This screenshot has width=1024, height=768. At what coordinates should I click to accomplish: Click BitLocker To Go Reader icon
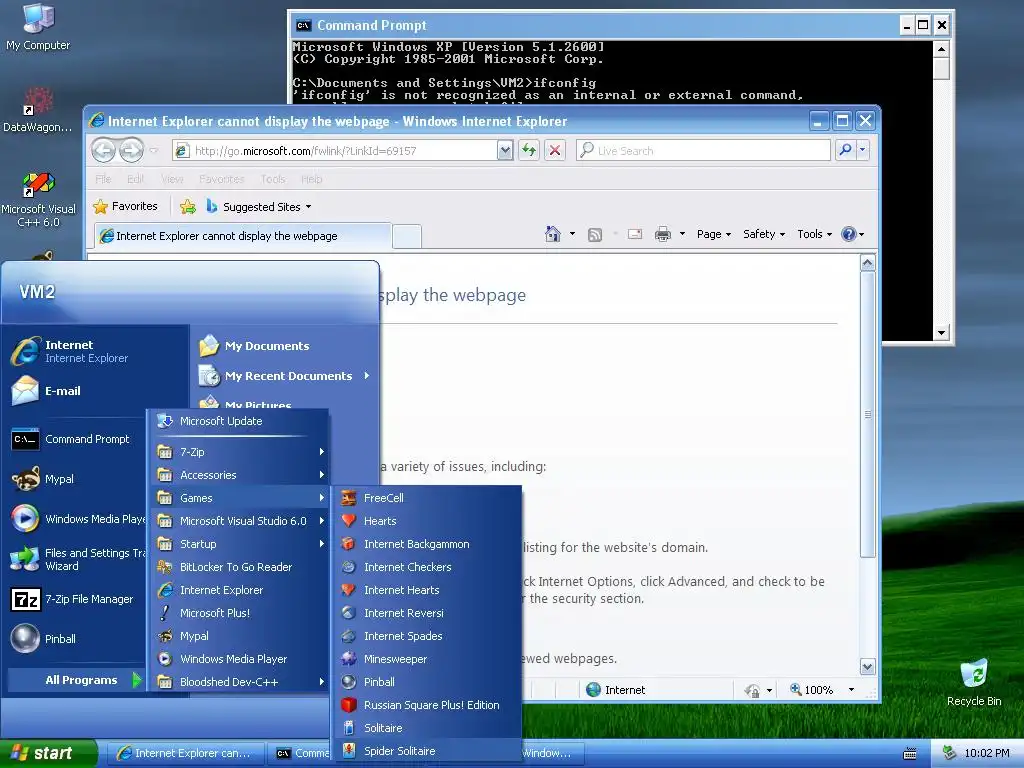[x=165, y=567]
